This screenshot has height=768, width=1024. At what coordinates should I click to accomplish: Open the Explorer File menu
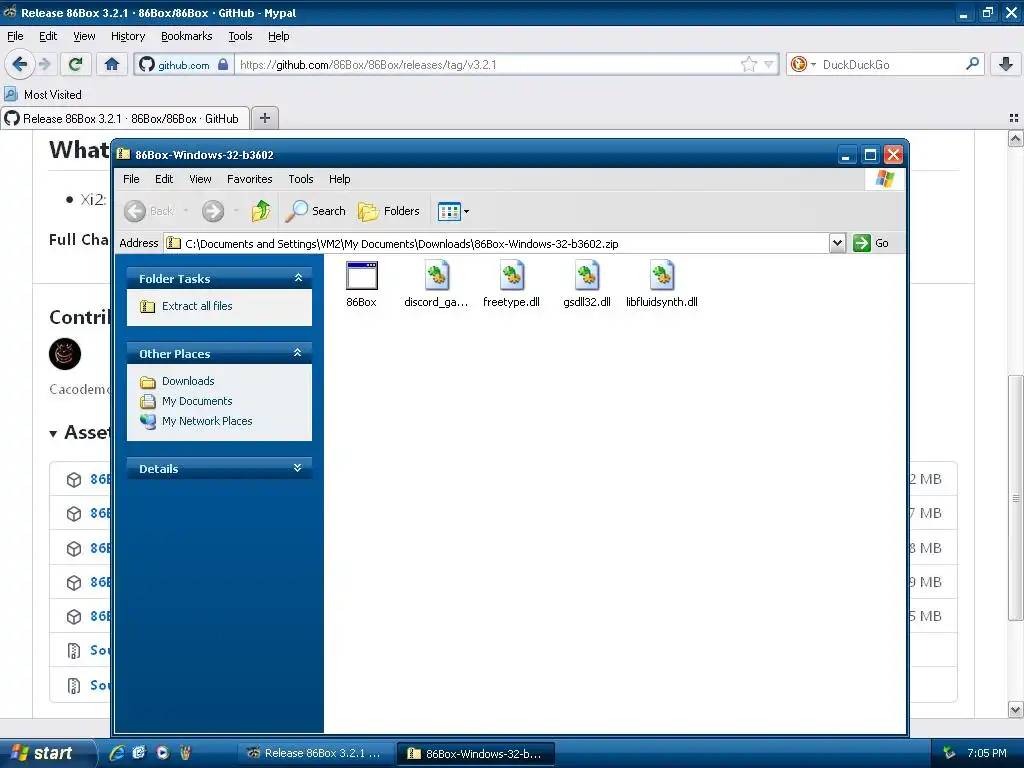coord(131,179)
